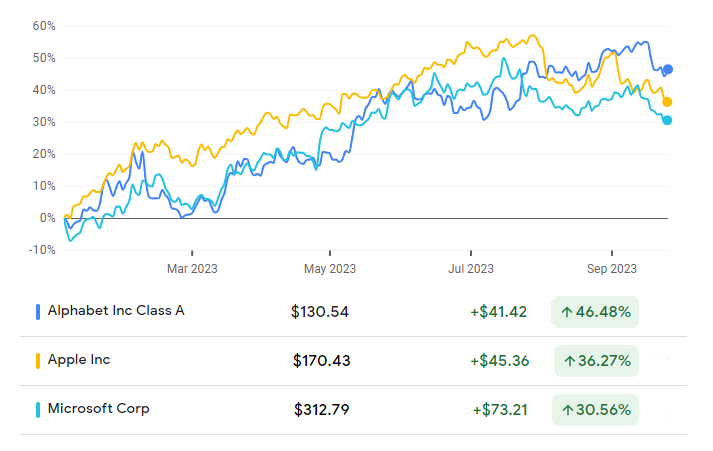Click Microsoft's +$73.21 price change
This screenshot has width=713, height=451.
pos(500,410)
